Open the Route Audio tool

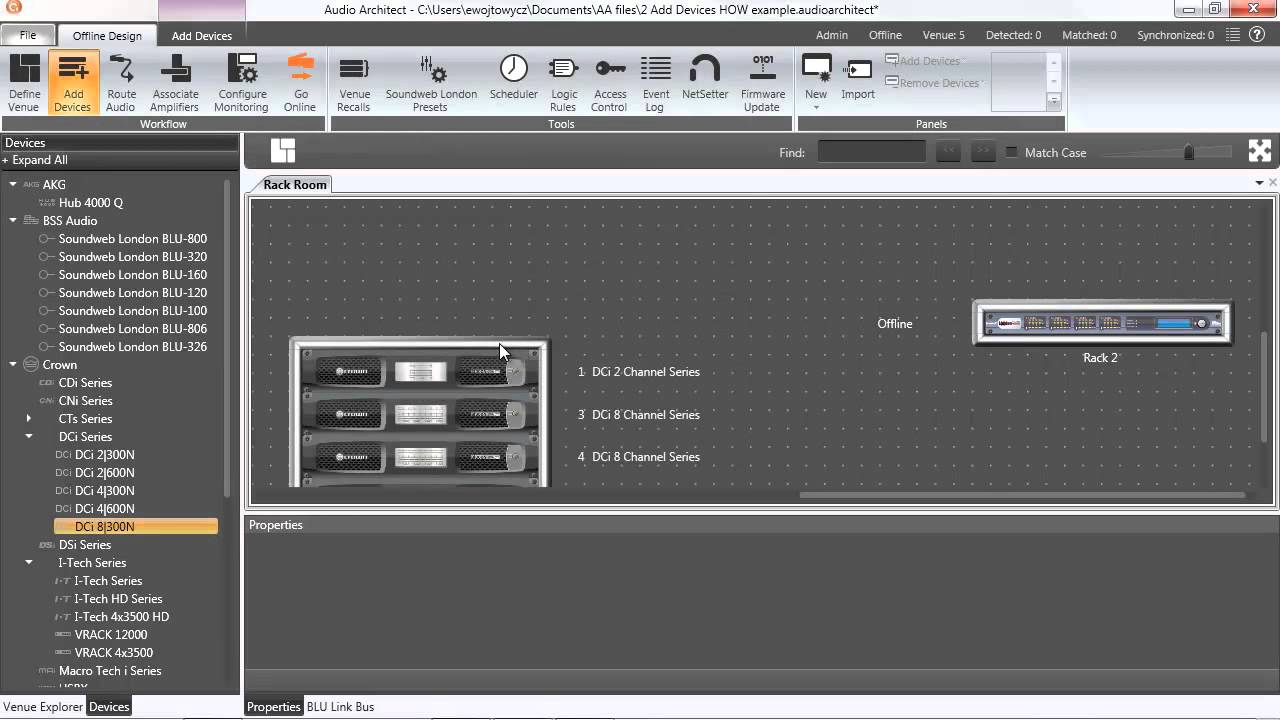click(121, 82)
